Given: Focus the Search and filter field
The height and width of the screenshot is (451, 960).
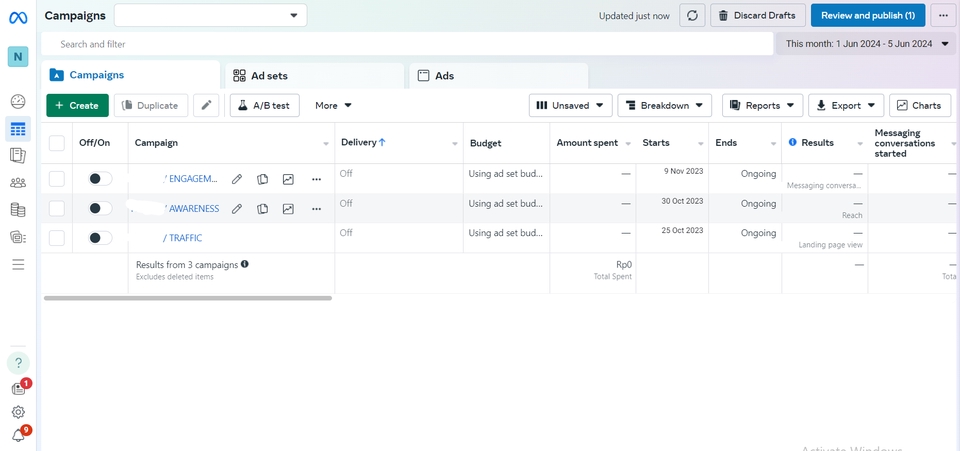Looking at the screenshot, I should 407,44.
